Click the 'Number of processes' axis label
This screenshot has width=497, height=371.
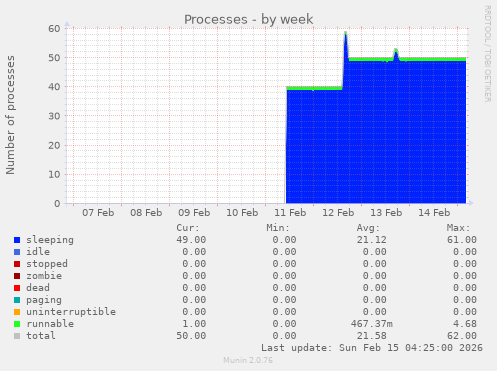10,115
